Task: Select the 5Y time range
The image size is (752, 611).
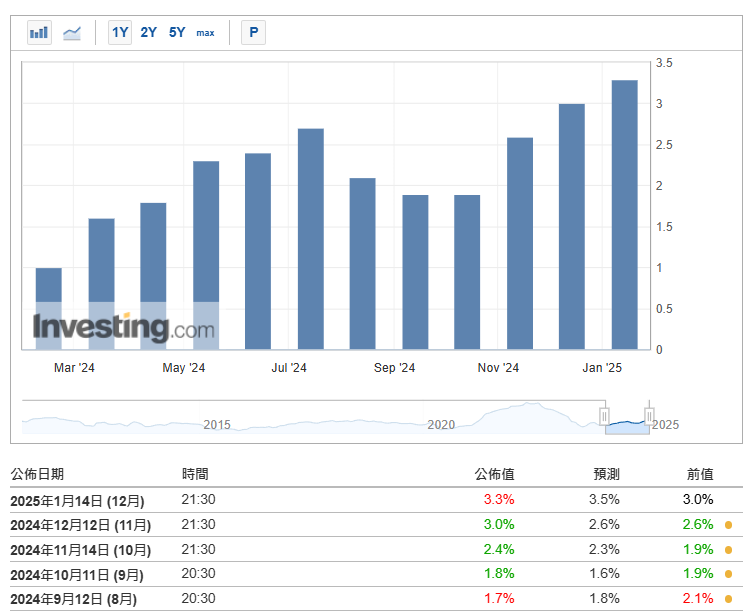Action: point(177,32)
